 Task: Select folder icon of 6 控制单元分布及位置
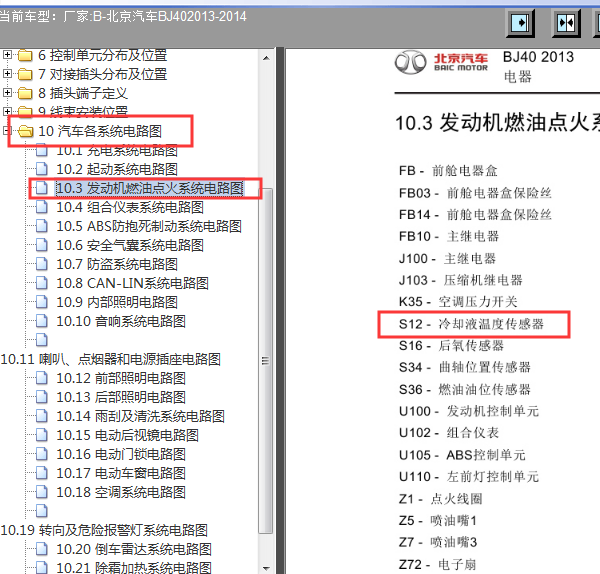[x=25, y=55]
